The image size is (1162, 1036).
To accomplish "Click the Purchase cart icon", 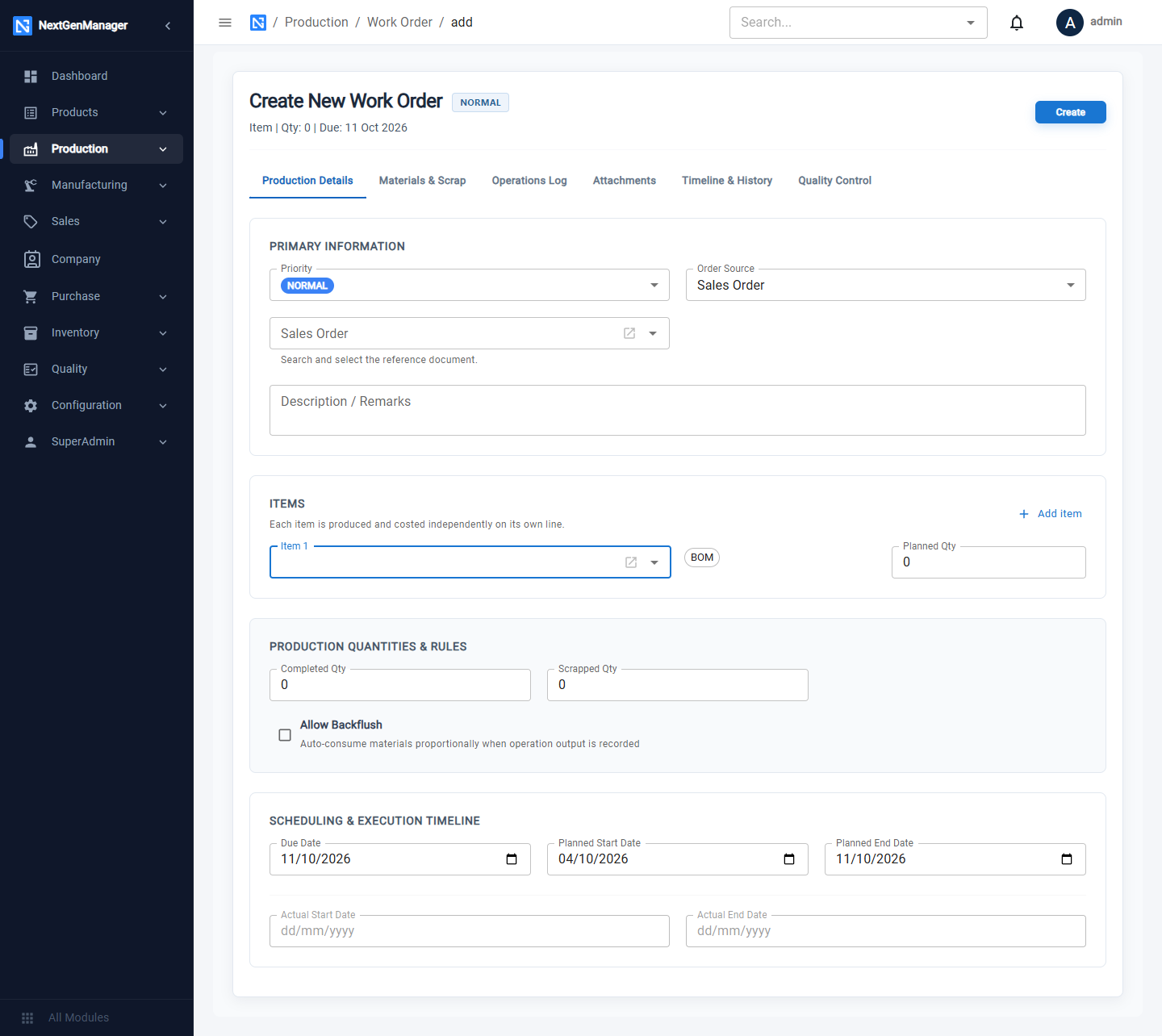I will (31, 296).
